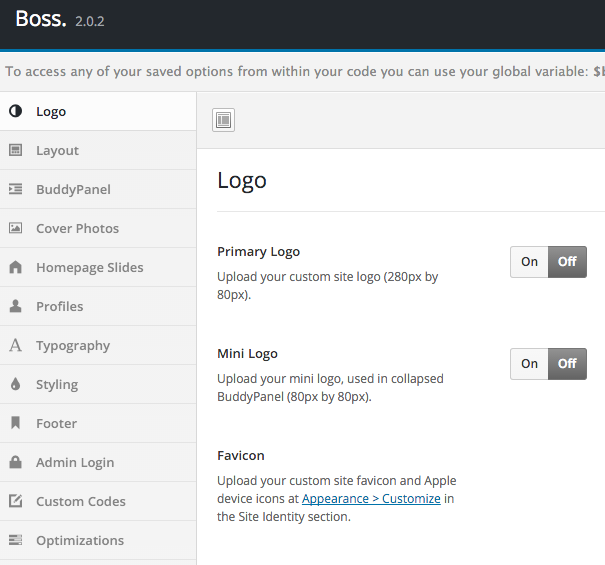
Task: Follow the Appearance > Customize link
Action: click(371, 499)
